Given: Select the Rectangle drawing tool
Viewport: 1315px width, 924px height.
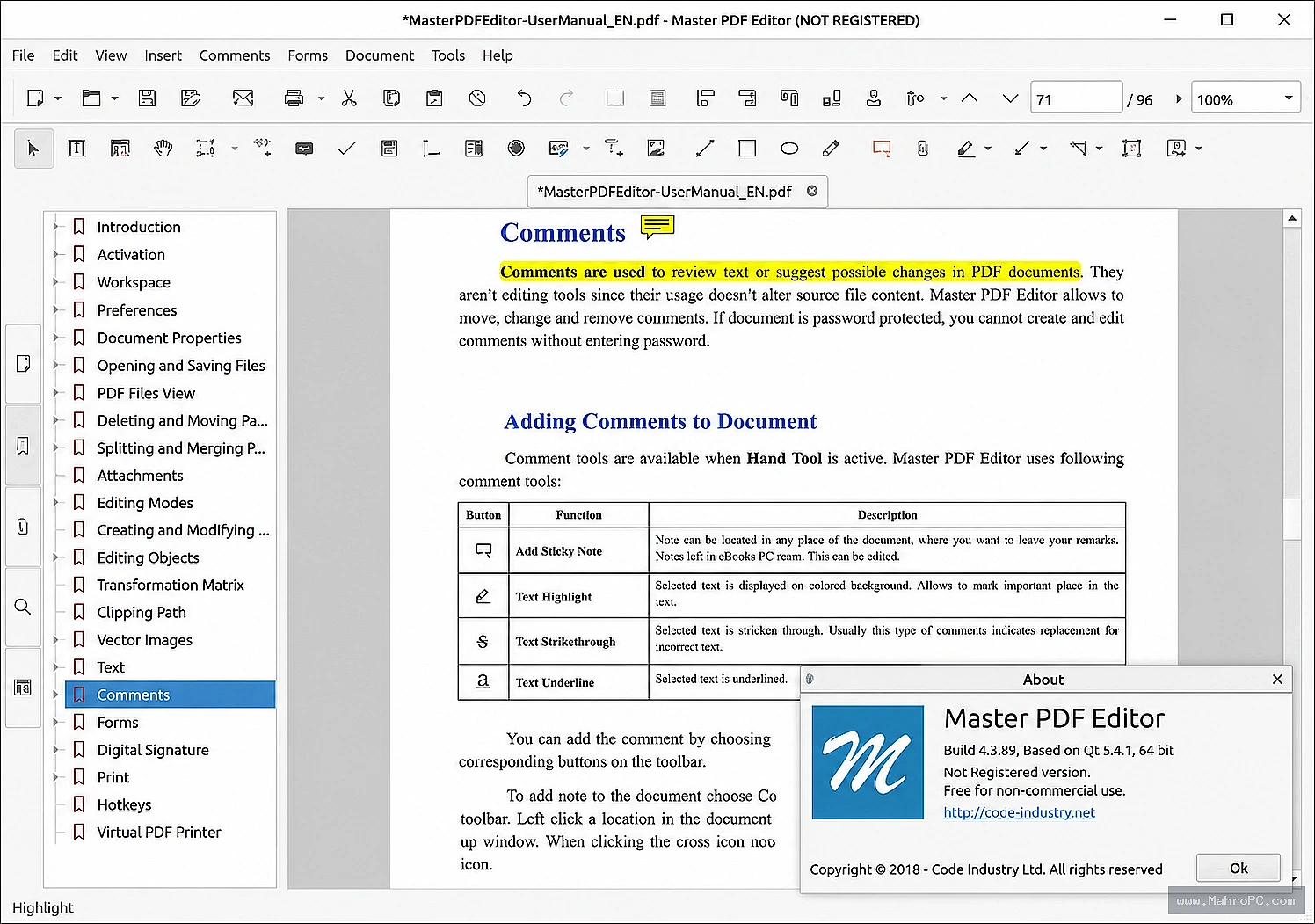Looking at the screenshot, I should [747, 149].
